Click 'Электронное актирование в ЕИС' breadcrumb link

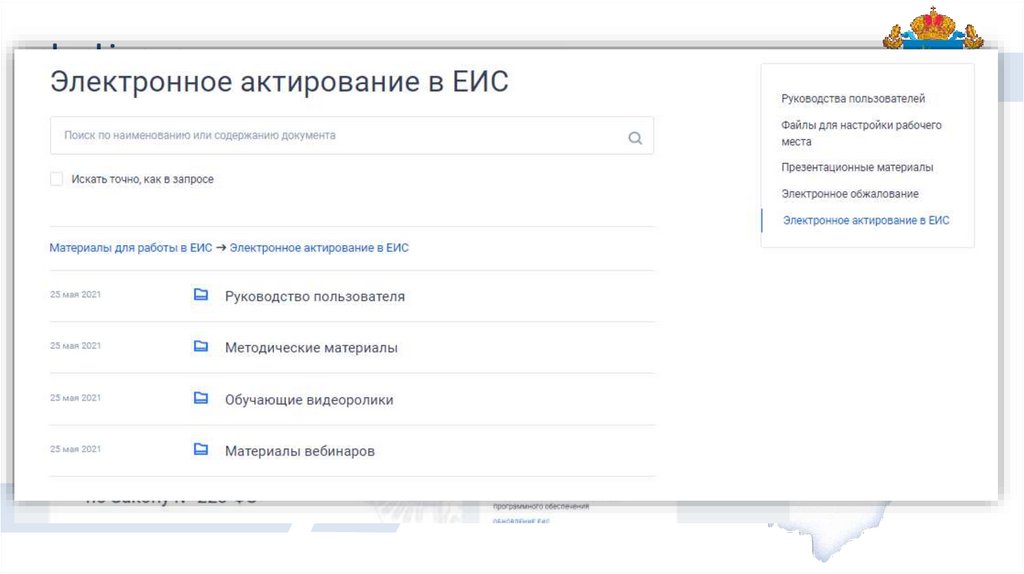[x=319, y=248]
